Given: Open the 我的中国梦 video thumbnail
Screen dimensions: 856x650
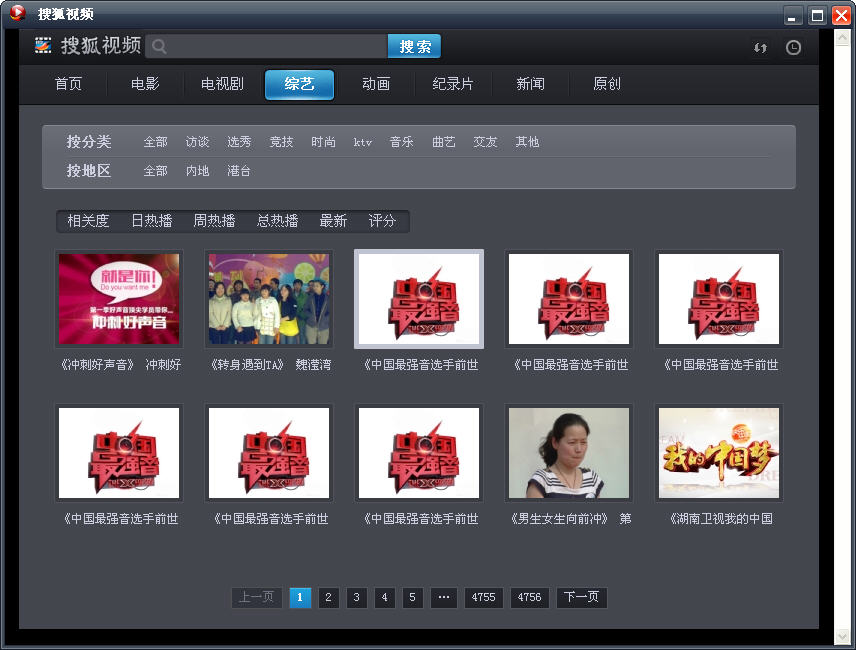Looking at the screenshot, I should click(719, 453).
